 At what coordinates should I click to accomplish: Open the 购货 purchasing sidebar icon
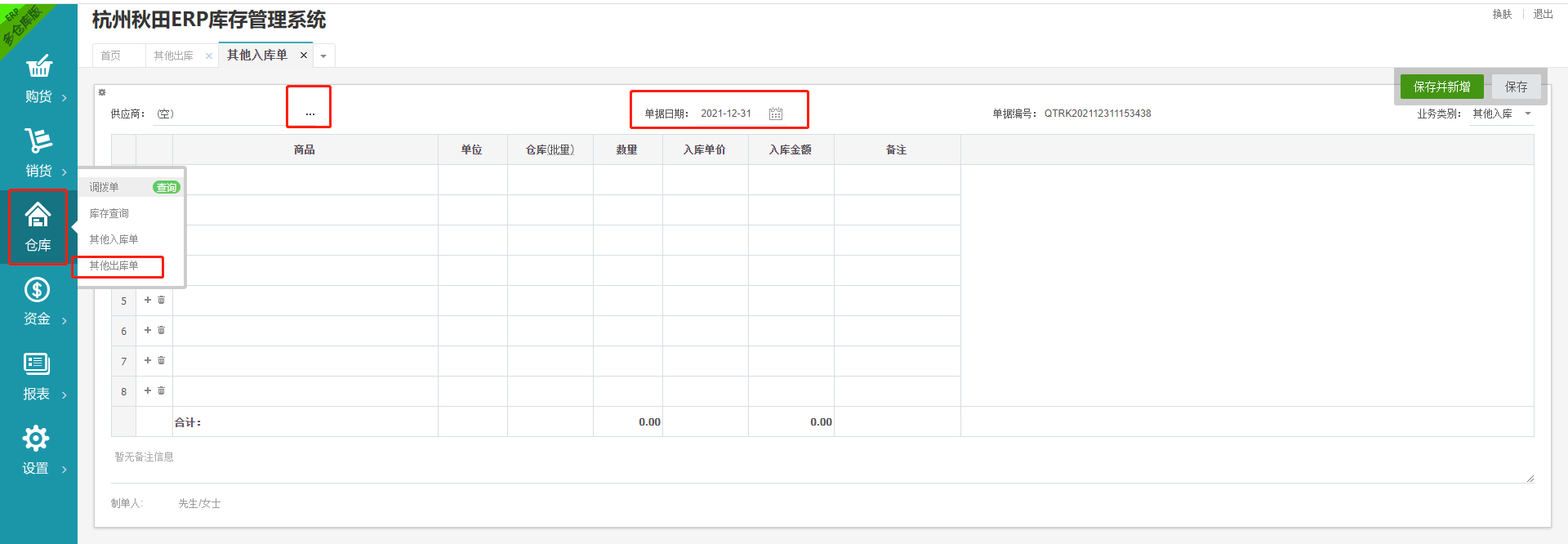tap(38, 66)
